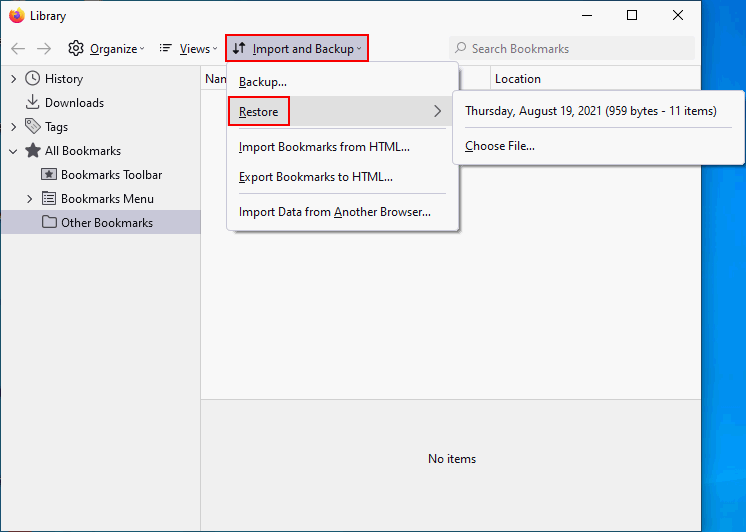Click the Restore submenu arrow

(x=438, y=111)
